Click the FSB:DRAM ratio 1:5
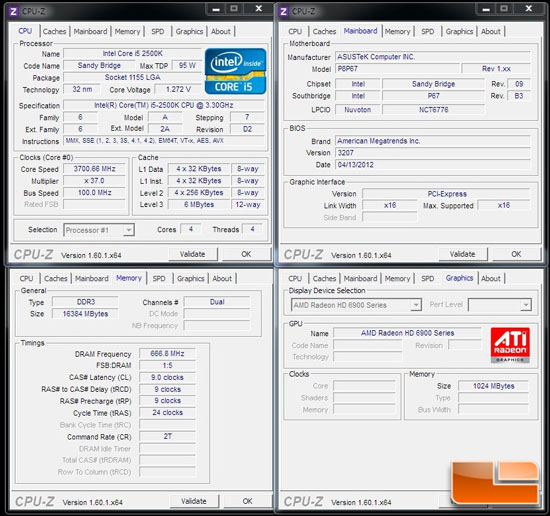 (167, 366)
